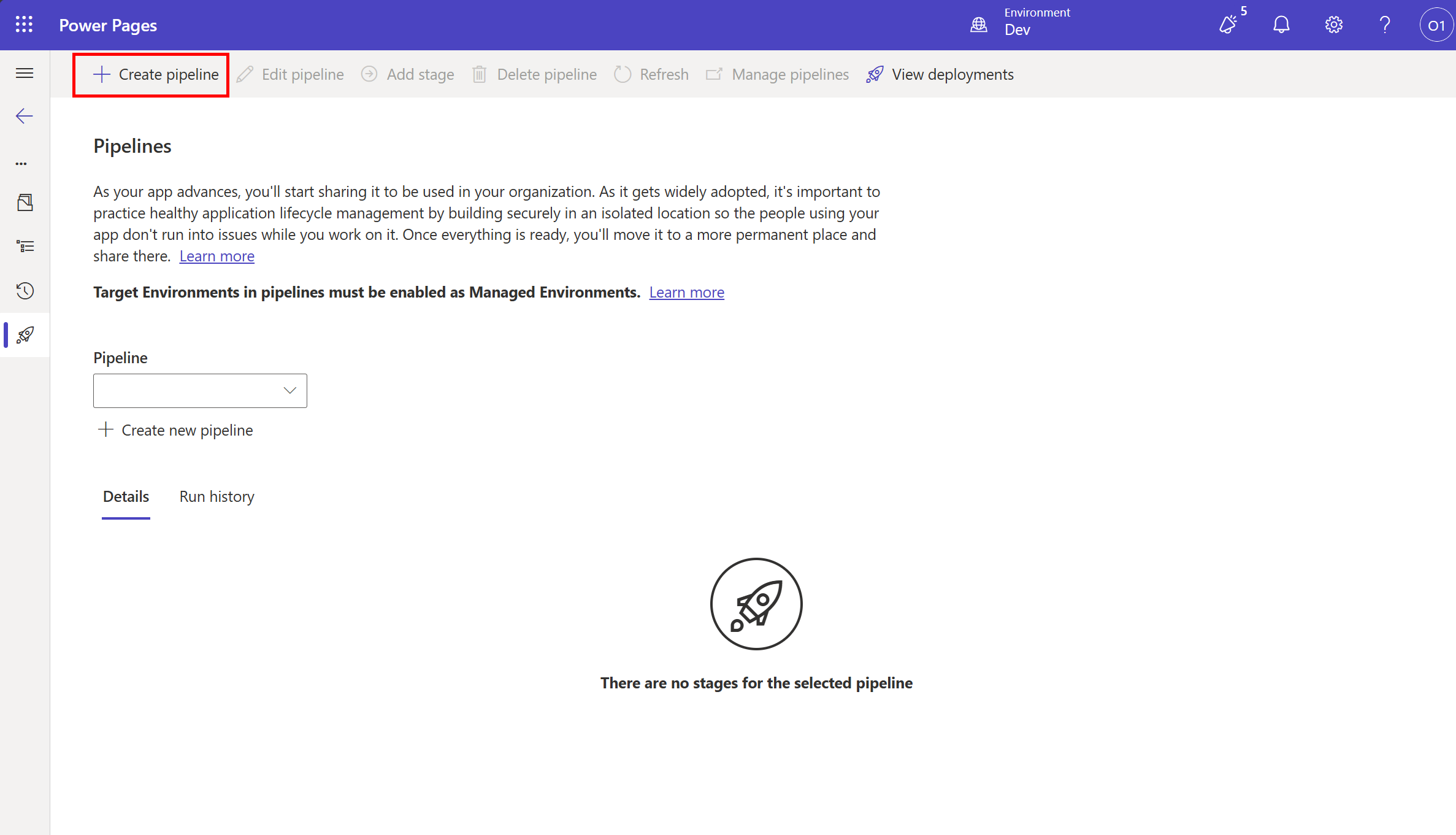Image resolution: width=1456 pixels, height=835 pixels.
Task: Open the Managed Environments Learn more link
Action: click(686, 293)
